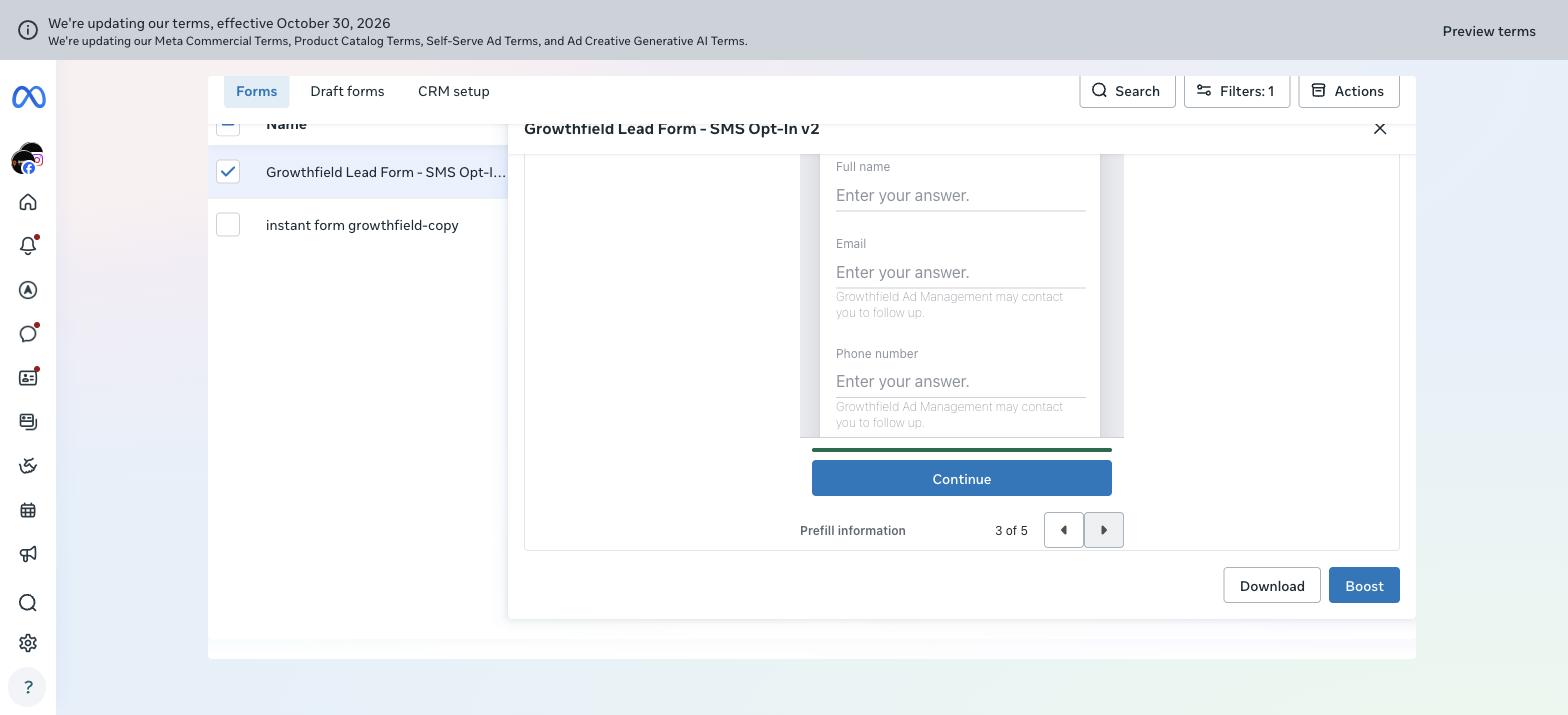The image size is (1568, 715).
Task: Click the Full name answer field
Action: 961,195
